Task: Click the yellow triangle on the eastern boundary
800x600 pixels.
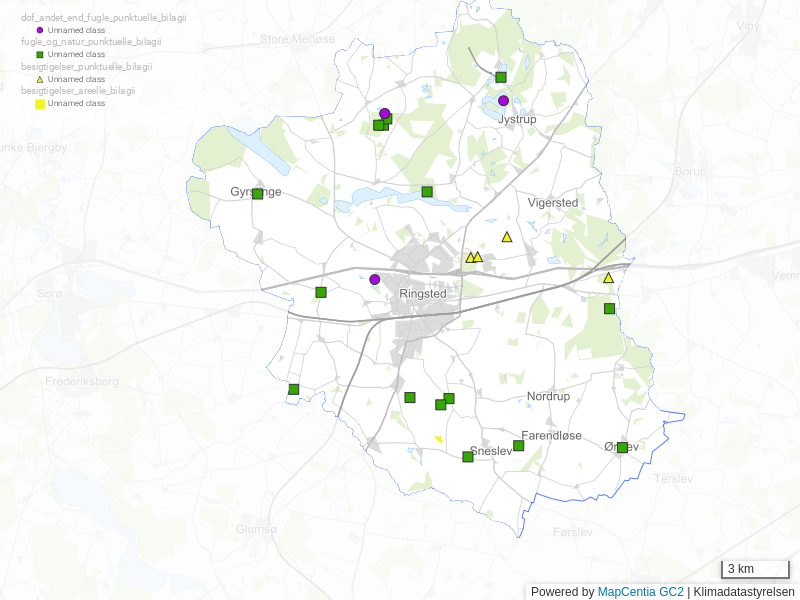Action: point(608,278)
